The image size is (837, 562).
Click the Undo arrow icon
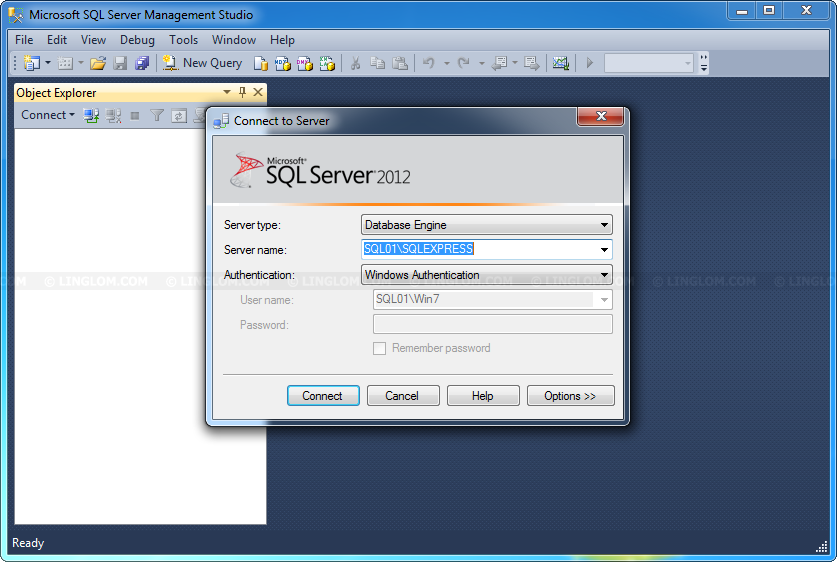pyautogui.click(x=429, y=63)
